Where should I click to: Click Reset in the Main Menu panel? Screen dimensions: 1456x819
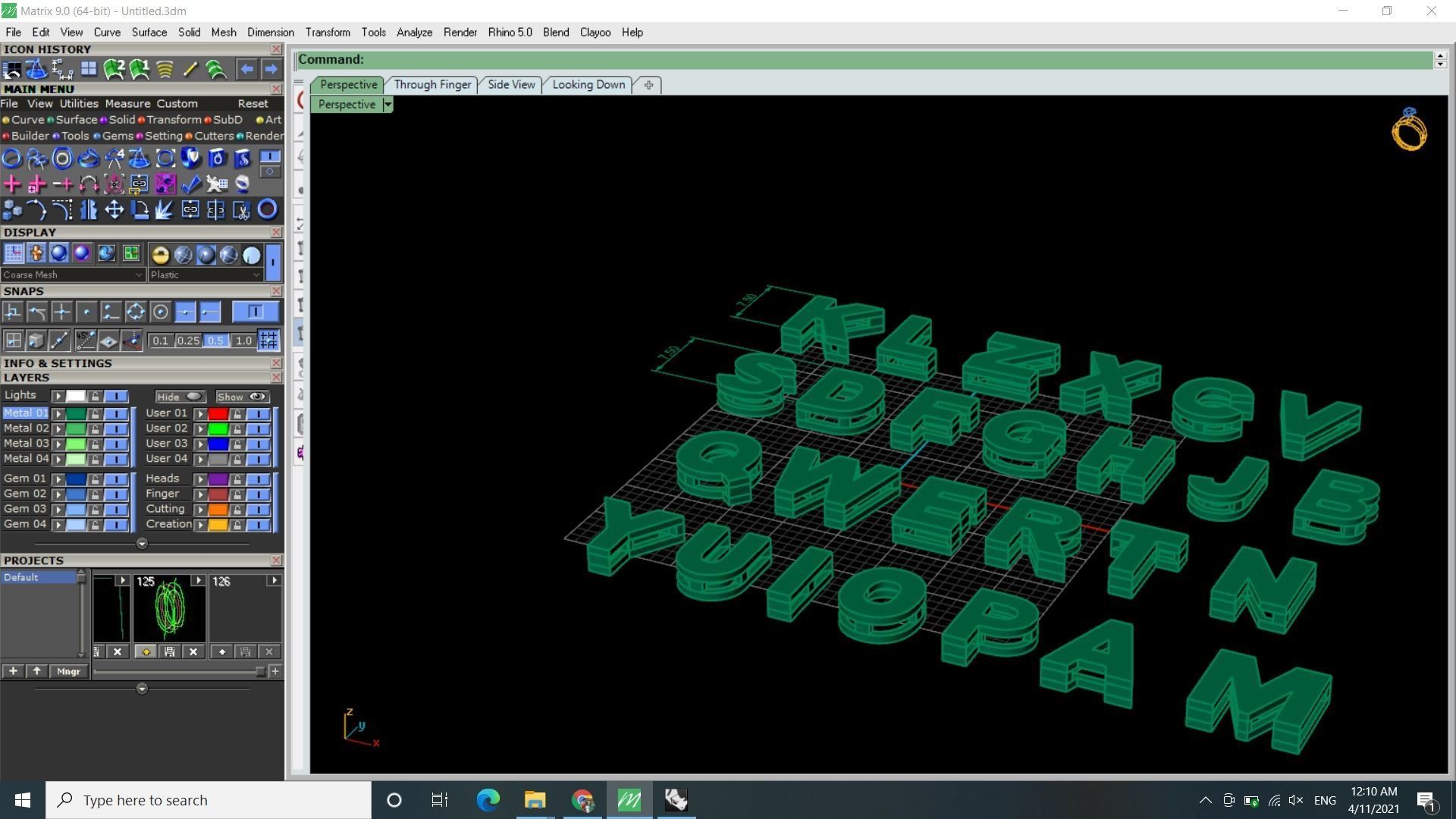click(x=253, y=104)
